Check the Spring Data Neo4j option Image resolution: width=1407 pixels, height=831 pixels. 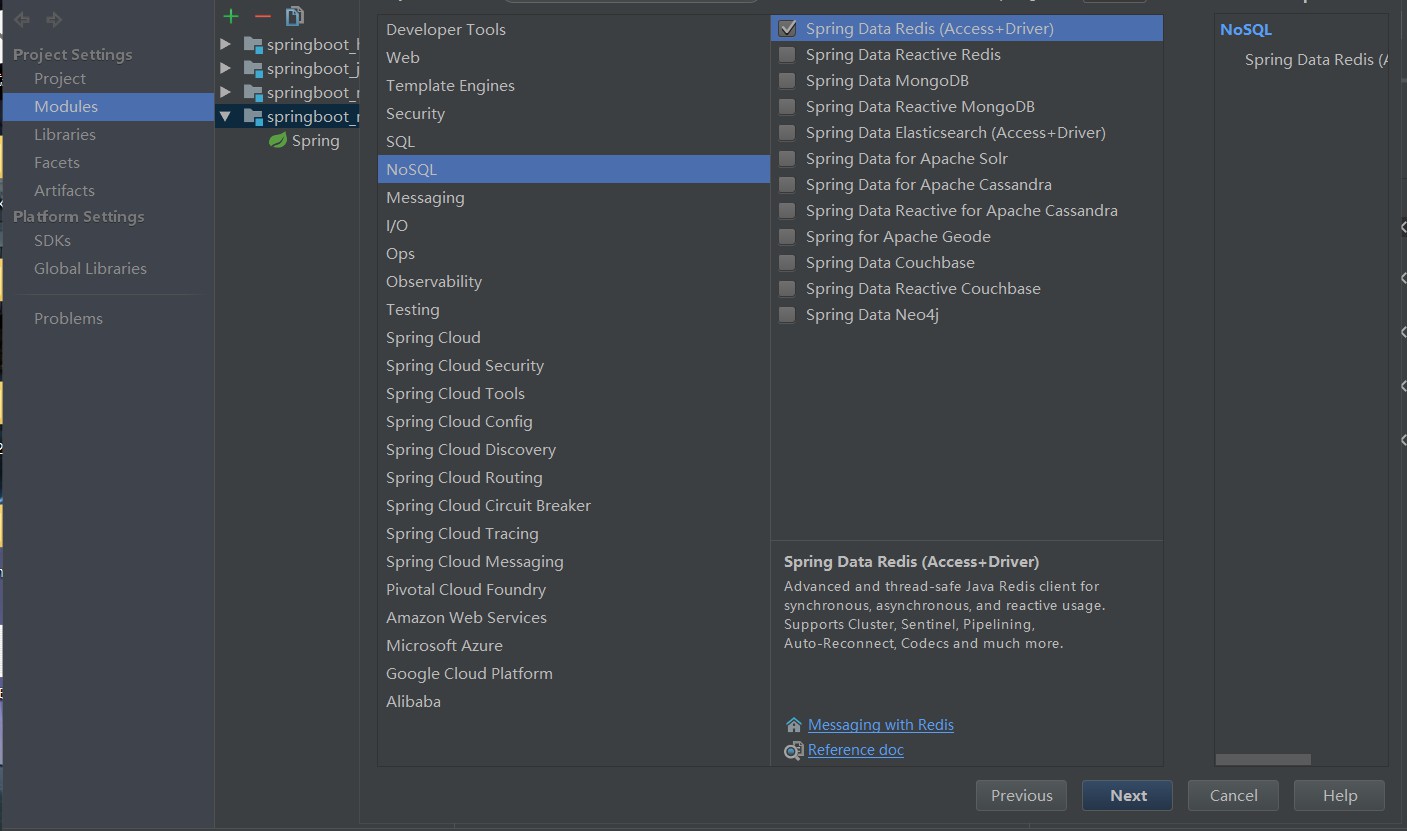click(x=787, y=315)
